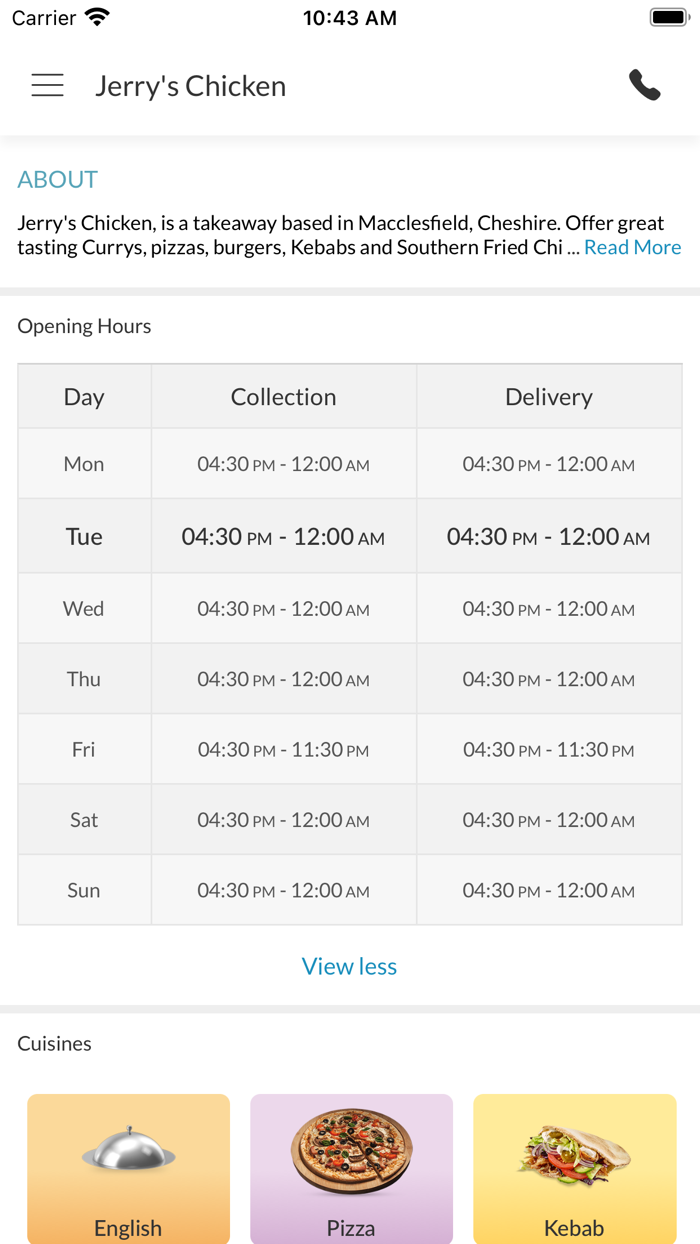The image size is (700, 1244).
Task: Tap the ABOUT section heading
Action: coord(57,180)
